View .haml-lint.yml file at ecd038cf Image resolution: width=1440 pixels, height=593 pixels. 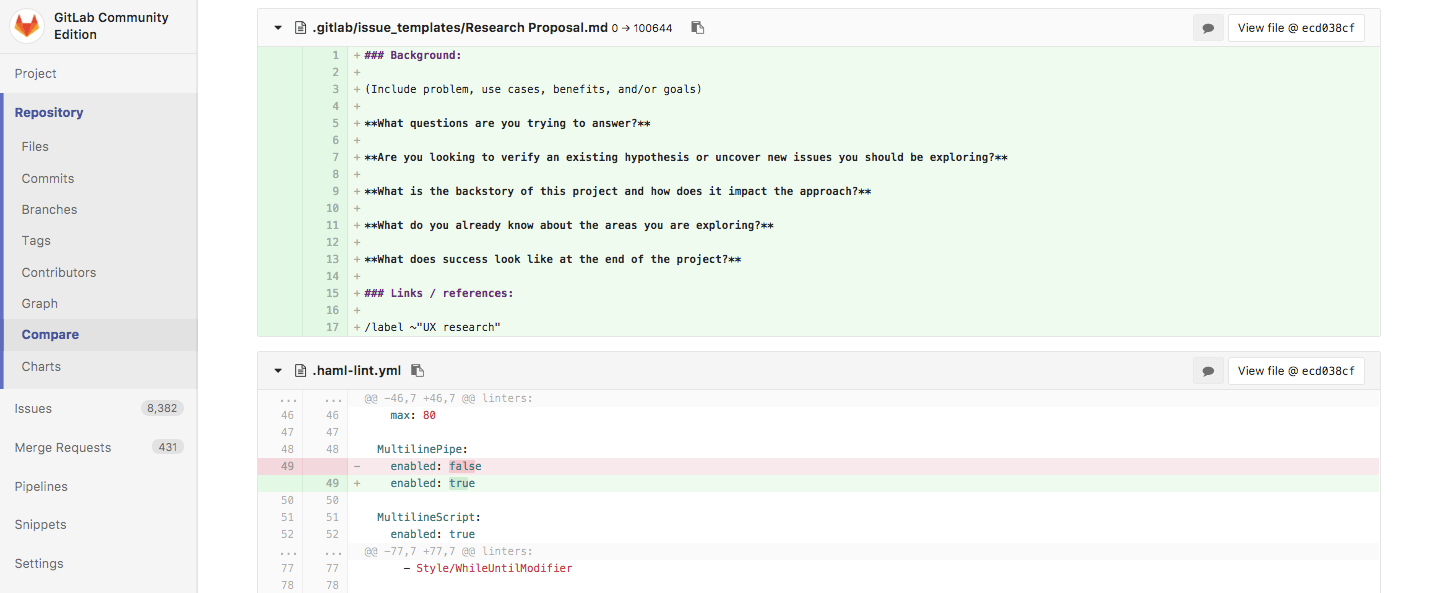[1295, 371]
